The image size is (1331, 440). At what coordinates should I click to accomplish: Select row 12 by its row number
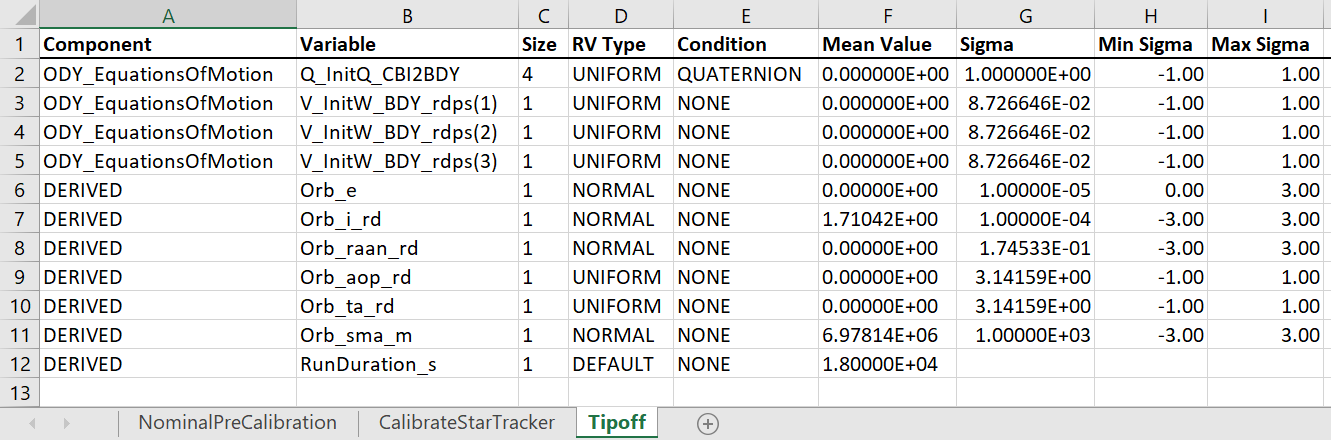tap(19, 364)
